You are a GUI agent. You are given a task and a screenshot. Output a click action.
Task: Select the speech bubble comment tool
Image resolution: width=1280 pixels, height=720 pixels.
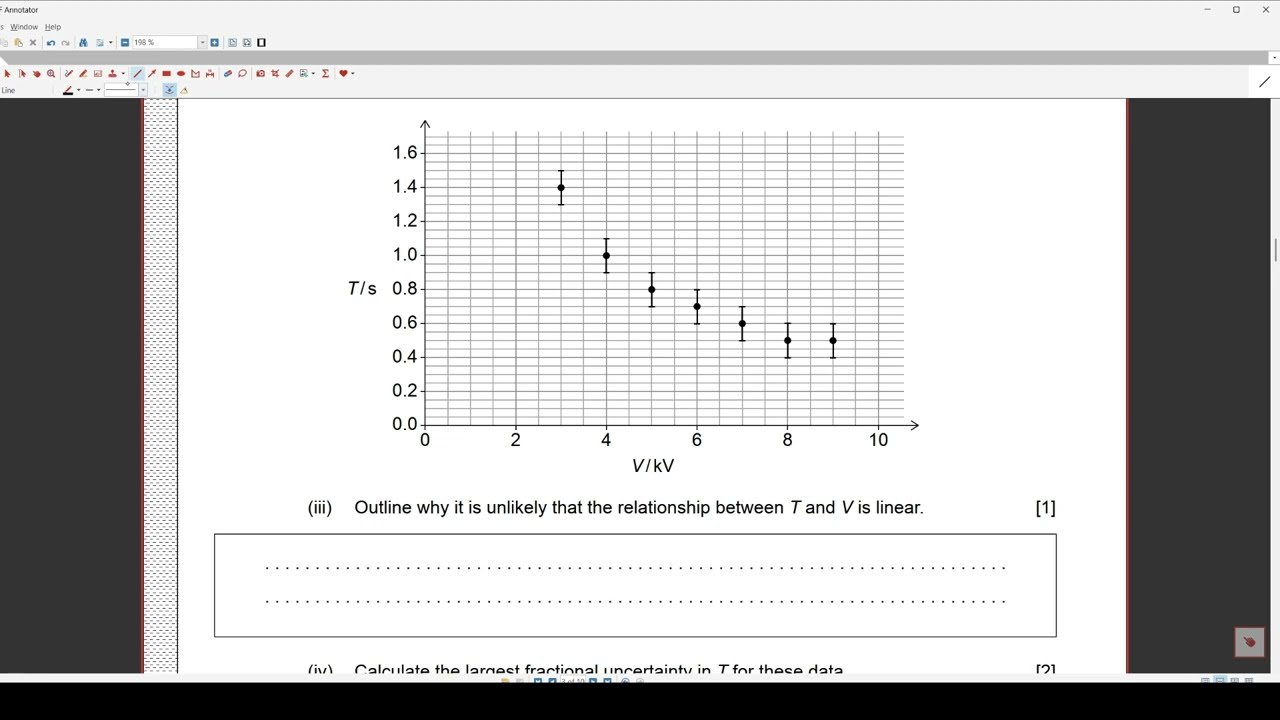coord(242,74)
